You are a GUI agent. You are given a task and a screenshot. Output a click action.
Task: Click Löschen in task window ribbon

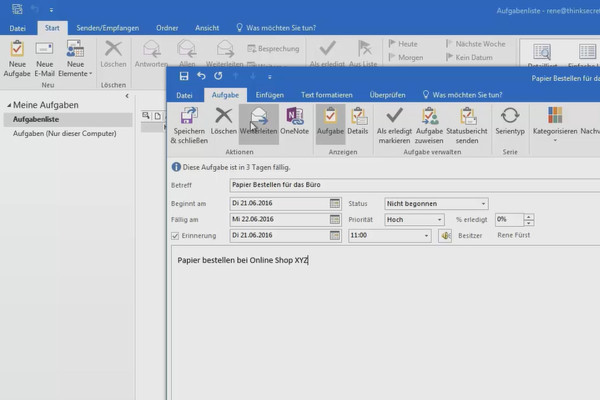(x=224, y=121)
